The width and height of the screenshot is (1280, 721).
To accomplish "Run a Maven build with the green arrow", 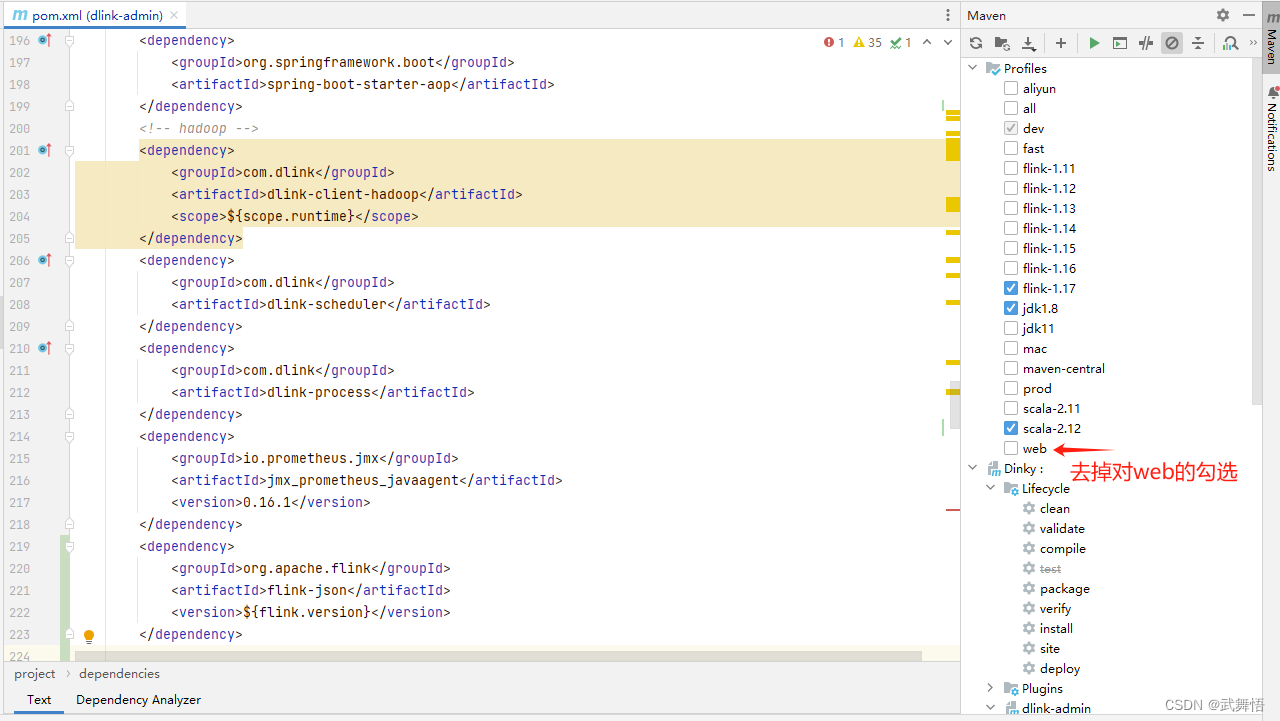I will click(1094, 43).
